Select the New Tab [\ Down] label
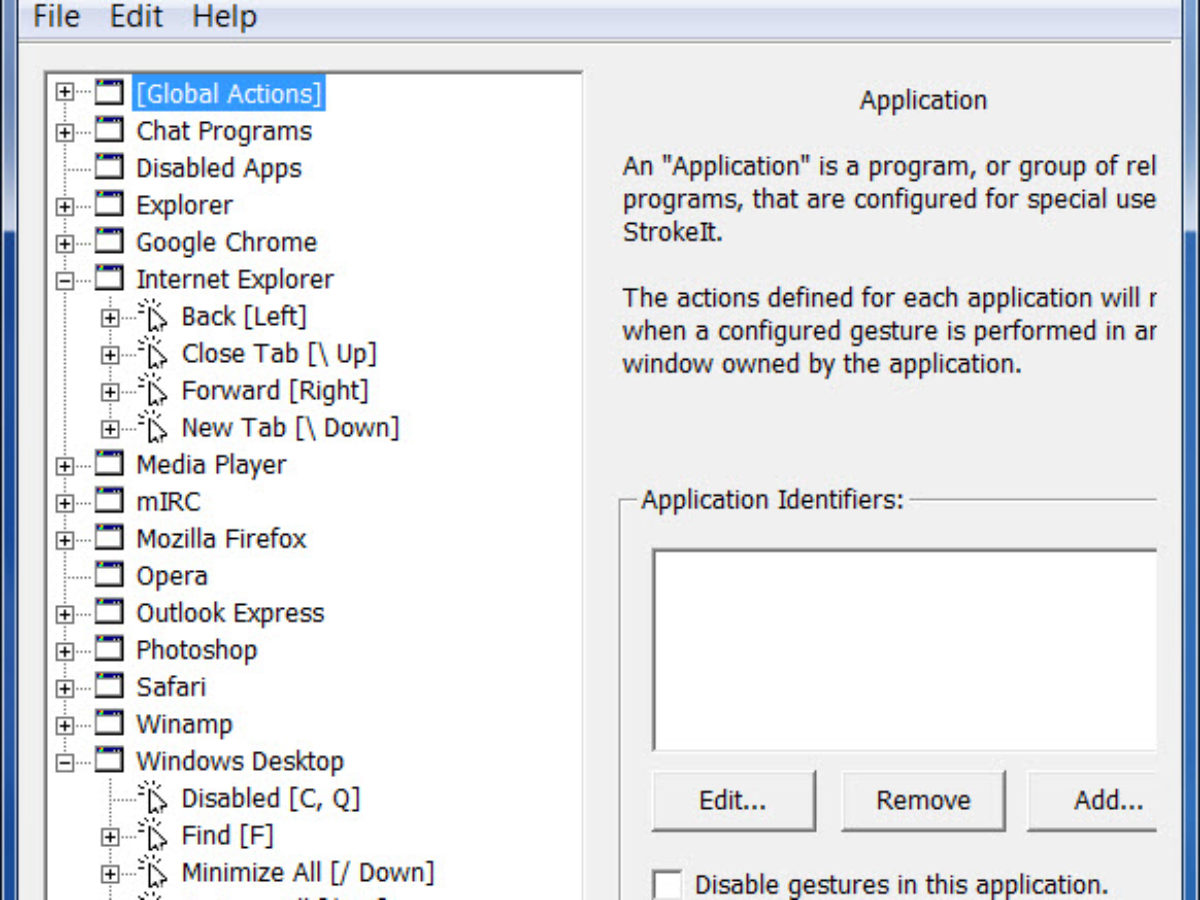 [x=290, y=427]
